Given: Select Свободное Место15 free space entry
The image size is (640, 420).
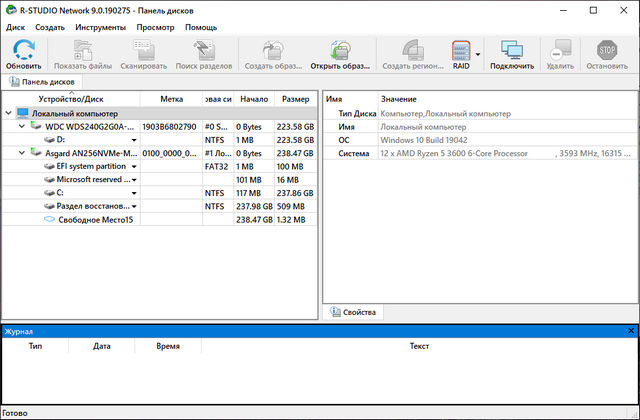Looking at the screenshot, I should [x=95, y=219].
